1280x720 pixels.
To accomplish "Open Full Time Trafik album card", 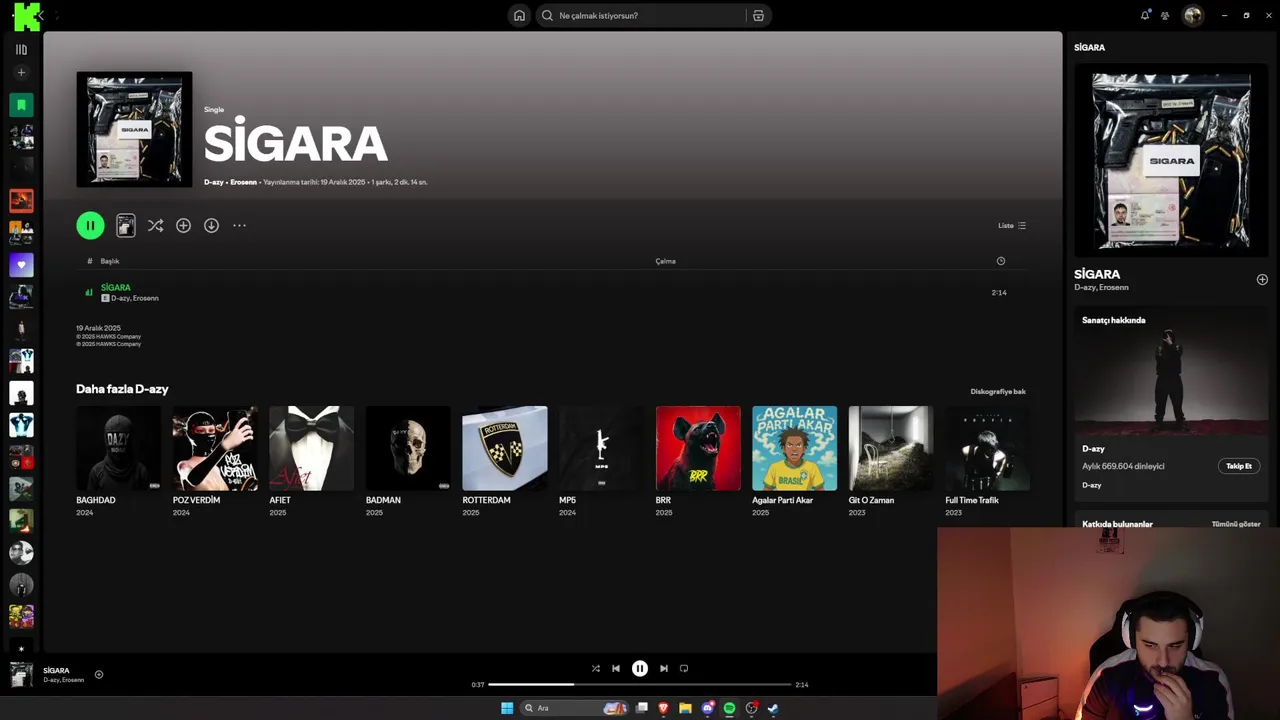I will tap(988, 461).
